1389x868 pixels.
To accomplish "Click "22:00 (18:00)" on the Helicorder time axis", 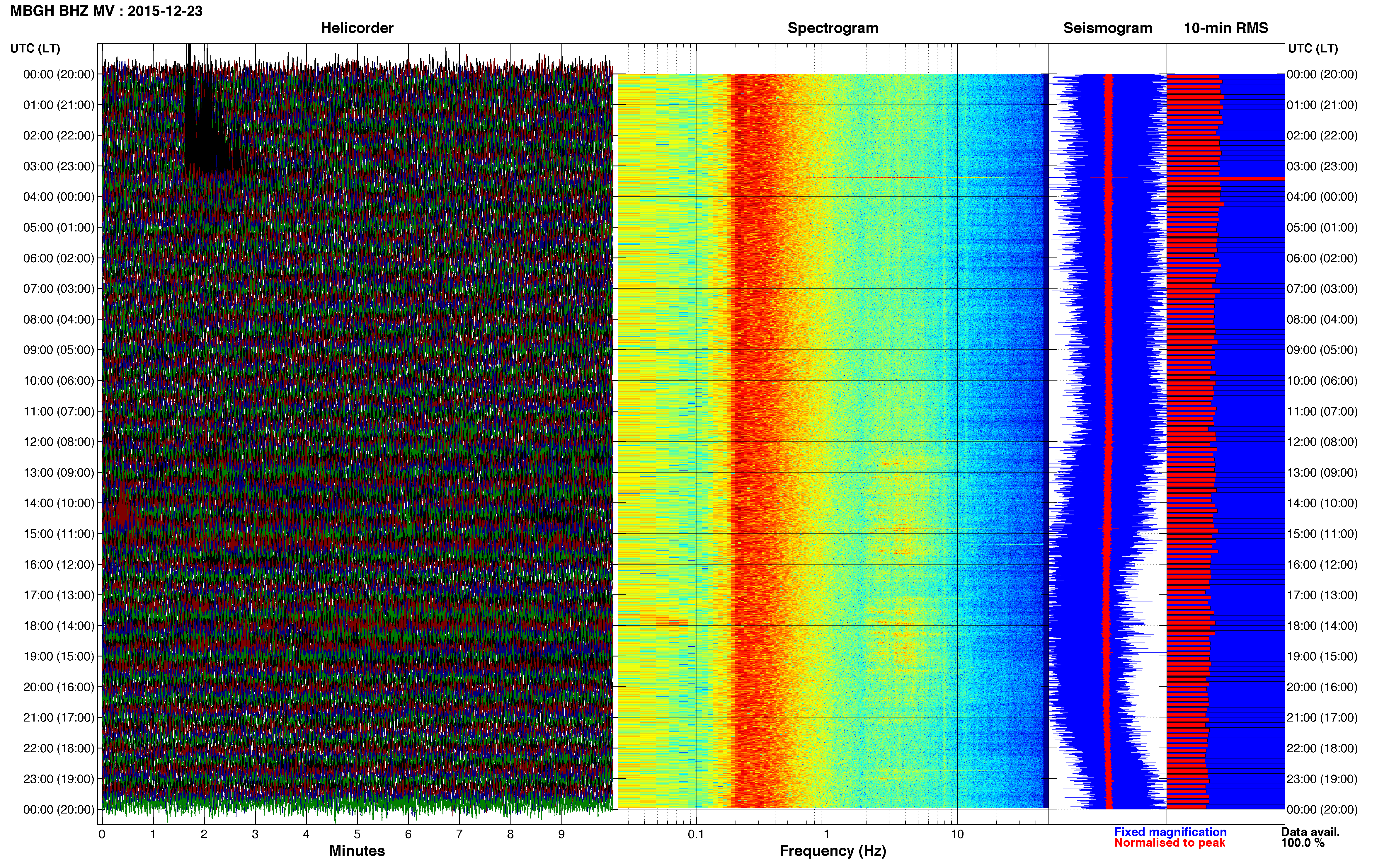I will click(x=59, y=748).
